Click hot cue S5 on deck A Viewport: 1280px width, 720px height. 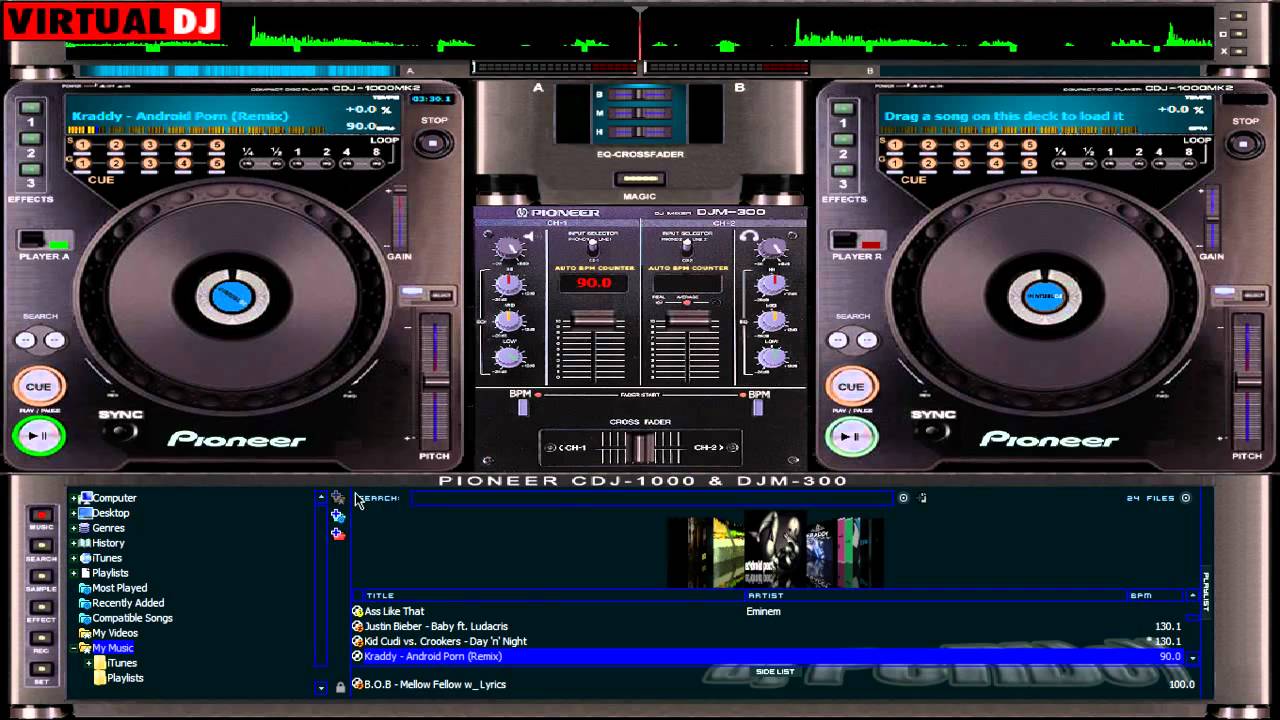click(x=217, y=146)
